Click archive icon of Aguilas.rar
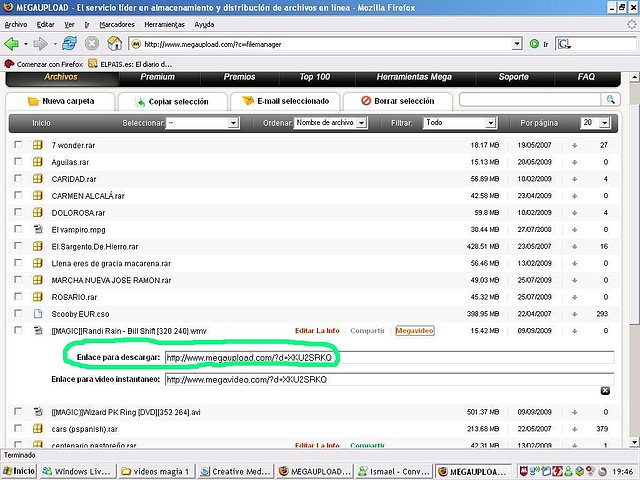 [38, 162]
